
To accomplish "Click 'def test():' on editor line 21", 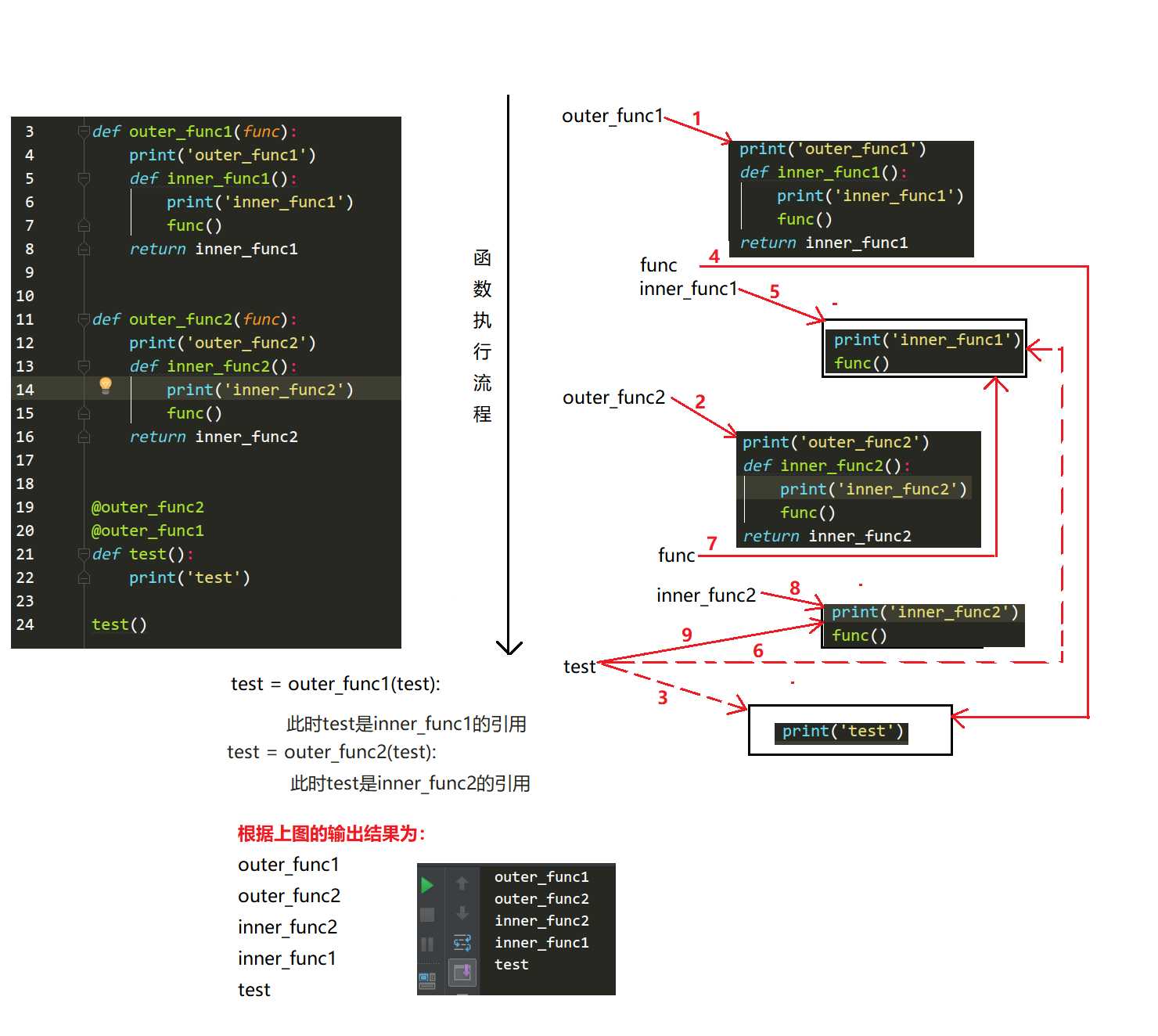I will (142, 555).
